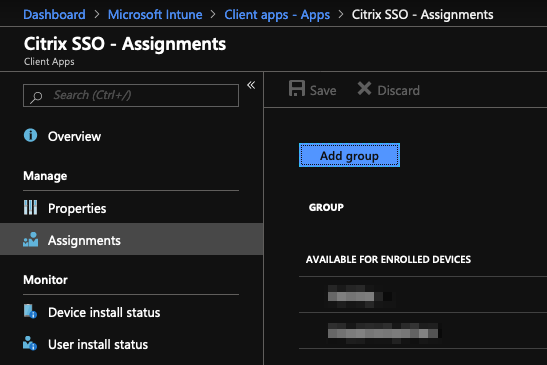Click the Discard label in toolbar

tap(398, 91)
